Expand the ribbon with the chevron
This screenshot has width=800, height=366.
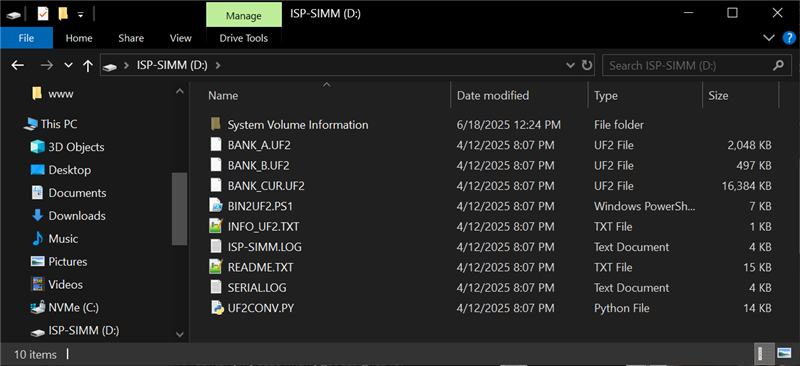coord(768,38)
